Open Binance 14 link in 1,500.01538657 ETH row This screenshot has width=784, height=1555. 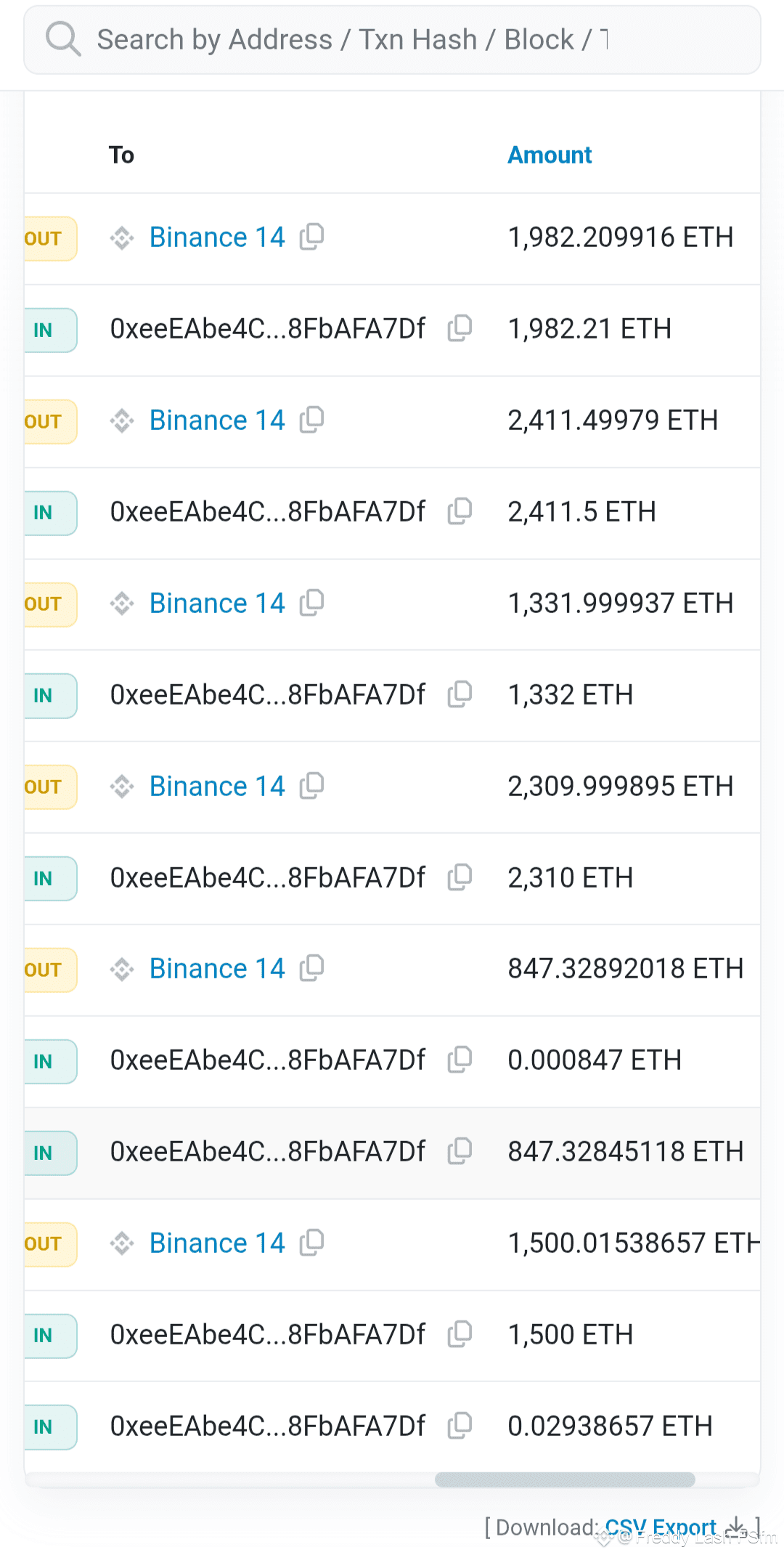coord(217,1243)
